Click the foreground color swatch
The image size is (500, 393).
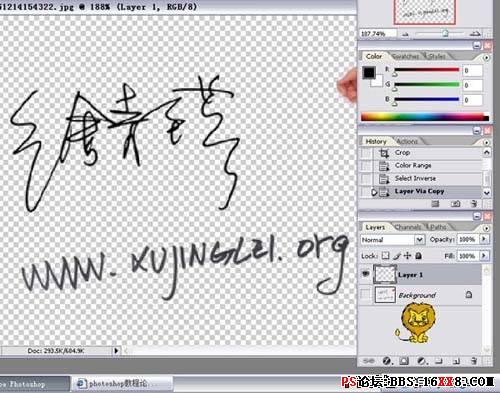click(x=369, y=73)
